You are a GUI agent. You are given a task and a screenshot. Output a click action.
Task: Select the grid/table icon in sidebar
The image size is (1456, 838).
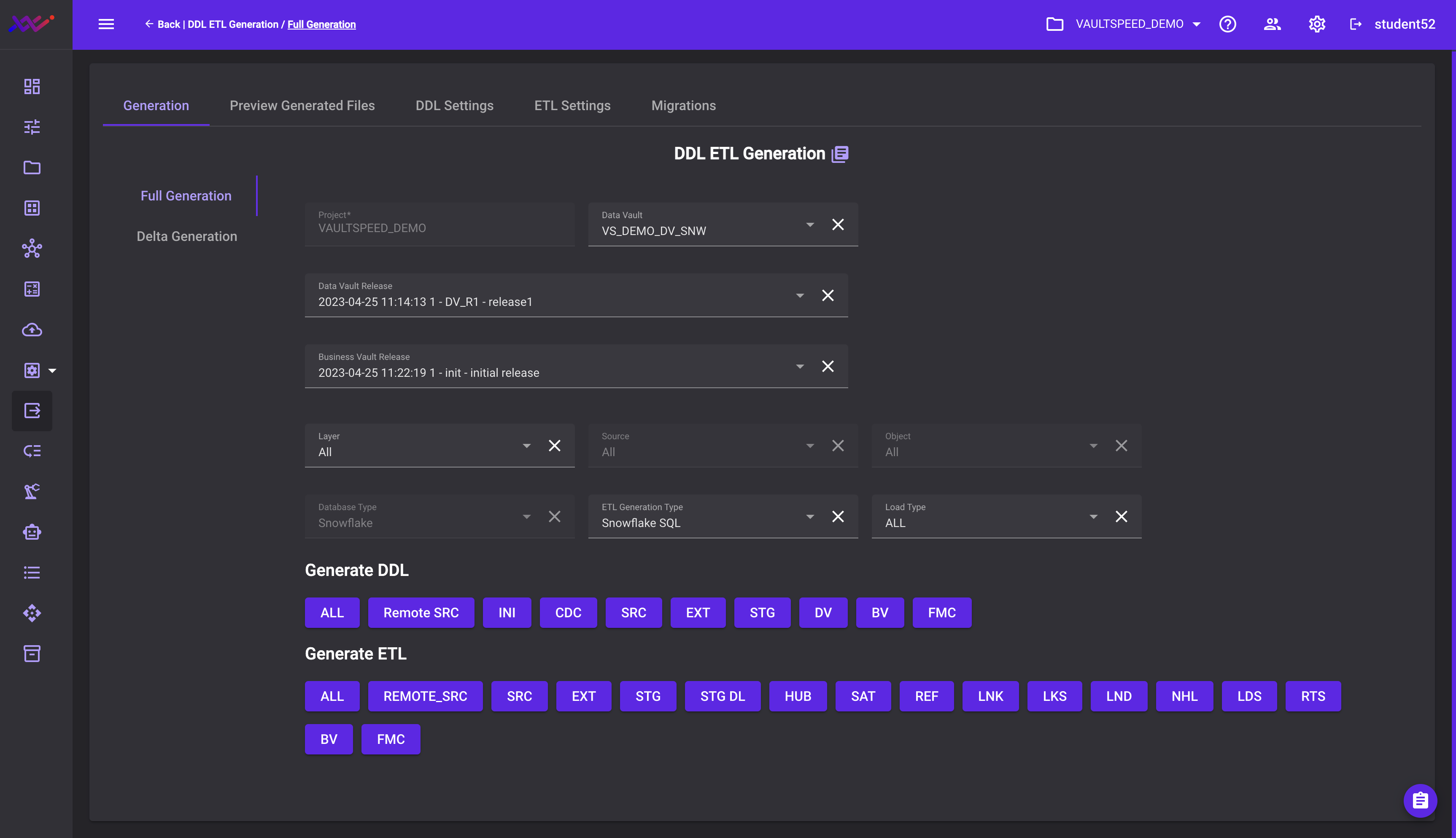point(32,208)
